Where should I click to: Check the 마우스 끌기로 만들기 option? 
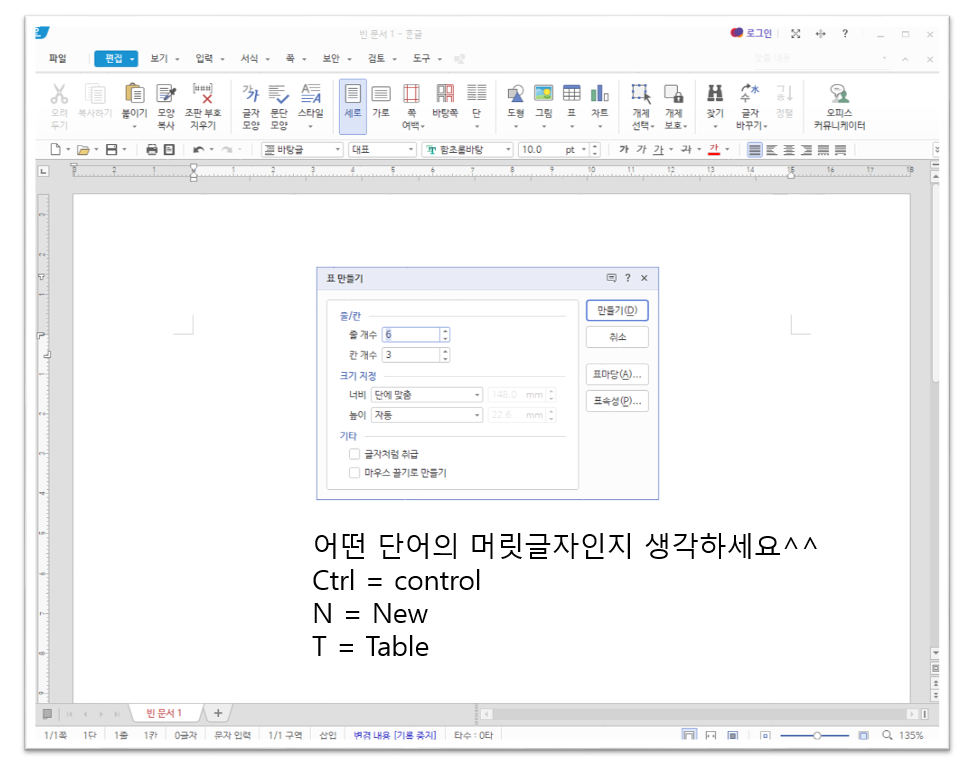point(355,471)
